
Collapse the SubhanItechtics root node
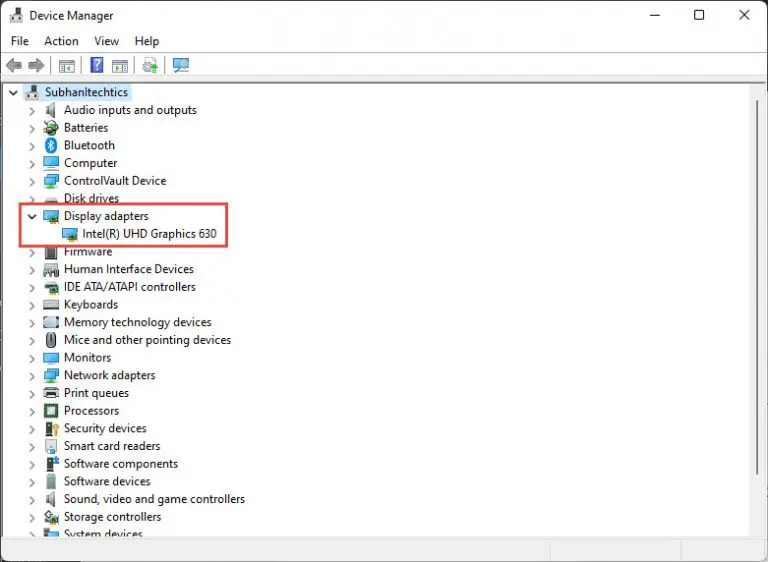tap(13, 92)
